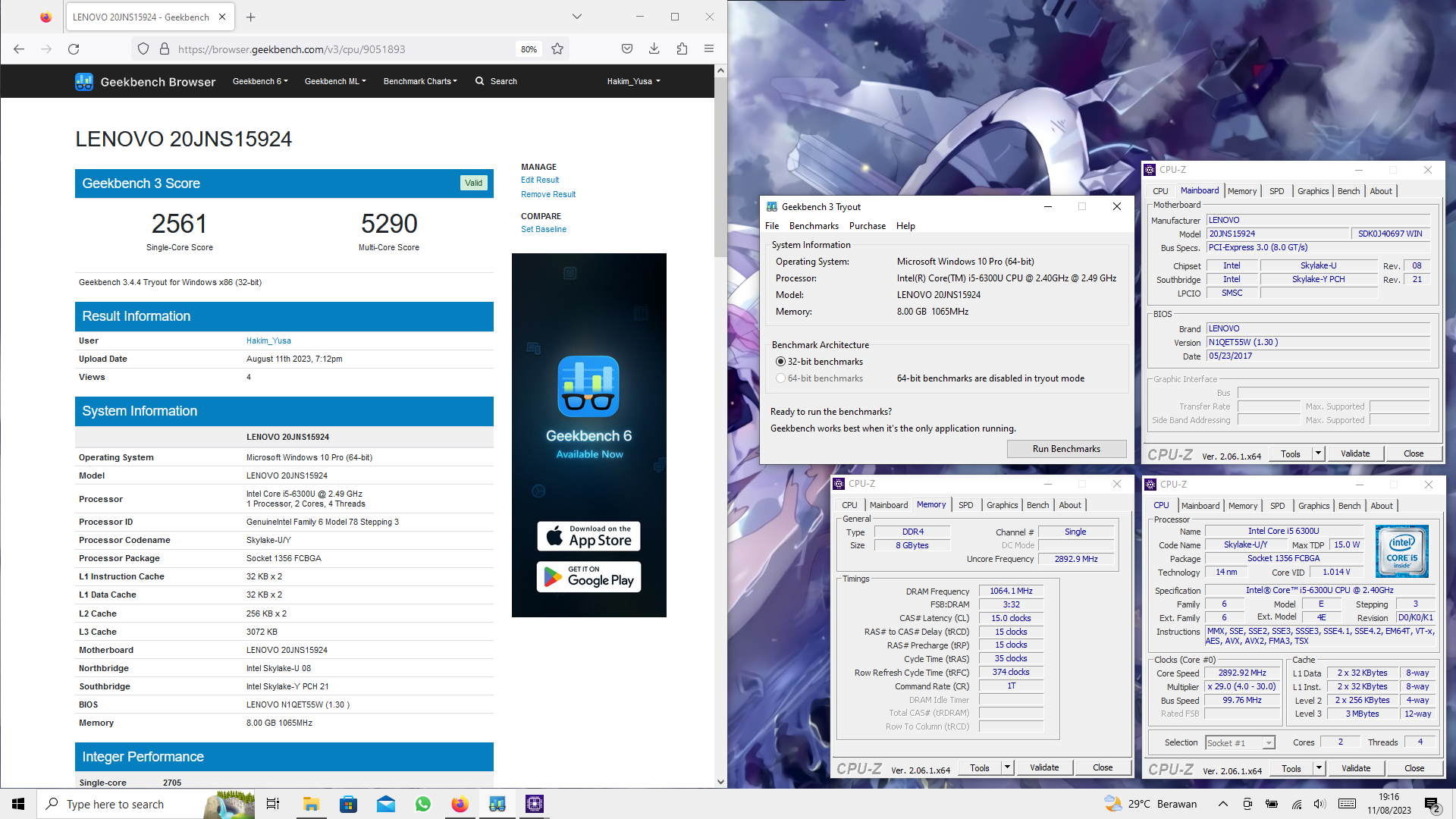This screenshot has width=1456, height=819.
Task: Open WhatsApp from the taskbar
Action: pos(422,804)
